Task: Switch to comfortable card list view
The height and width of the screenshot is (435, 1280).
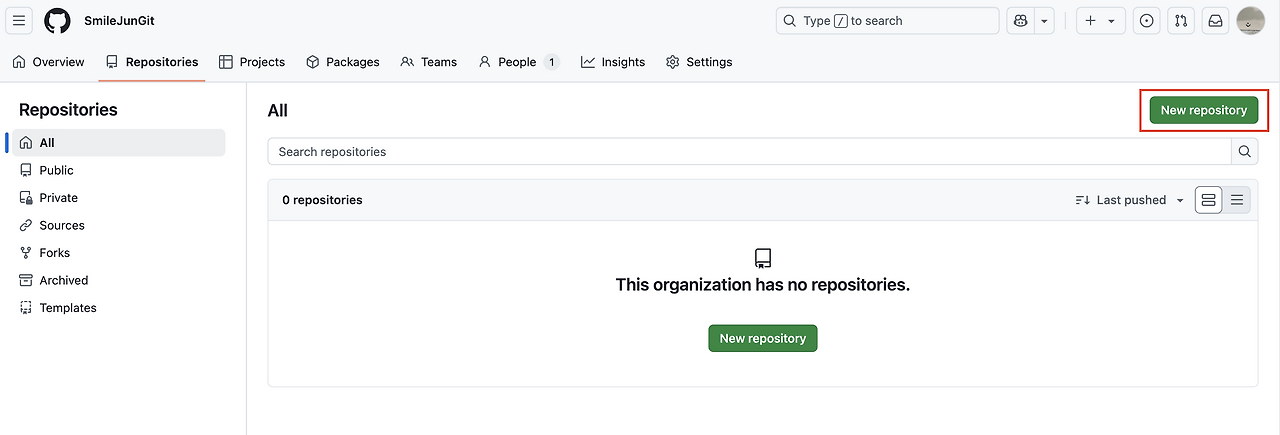Action: 1209,200
